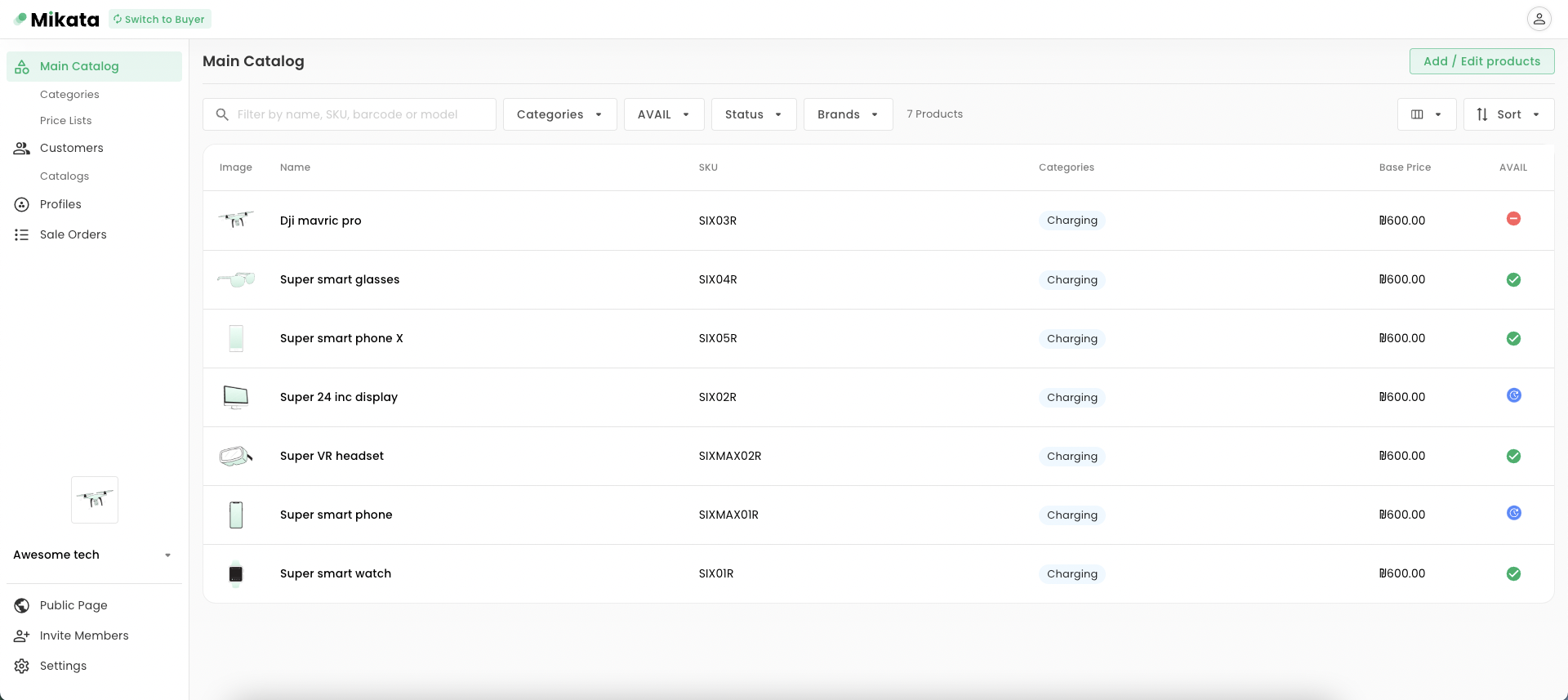Screen dimensions: 1568x700
Task: Open Public Page link
Action: point(73,605)
